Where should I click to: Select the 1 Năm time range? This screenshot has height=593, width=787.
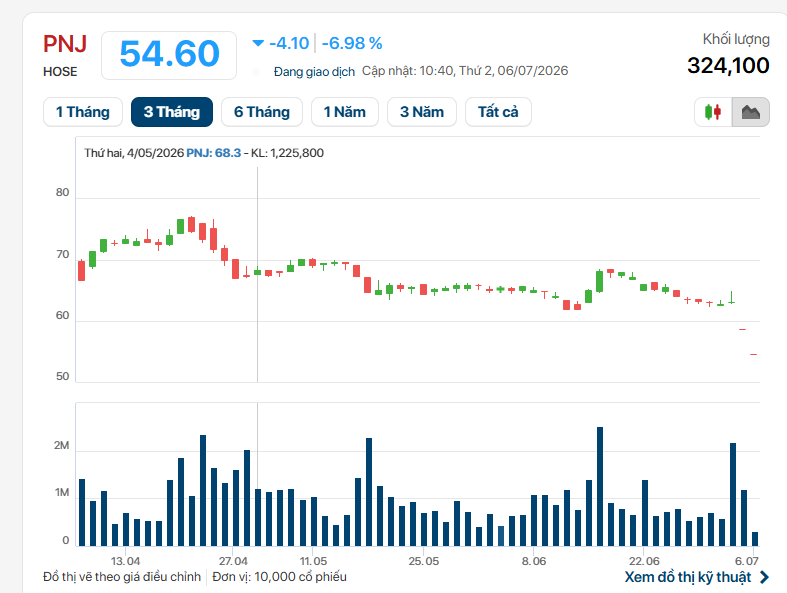tap(345, 111)
